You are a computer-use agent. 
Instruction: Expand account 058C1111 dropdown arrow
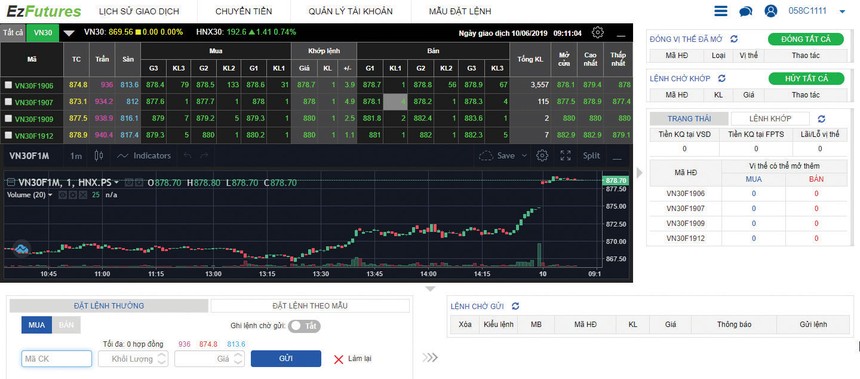842,12
